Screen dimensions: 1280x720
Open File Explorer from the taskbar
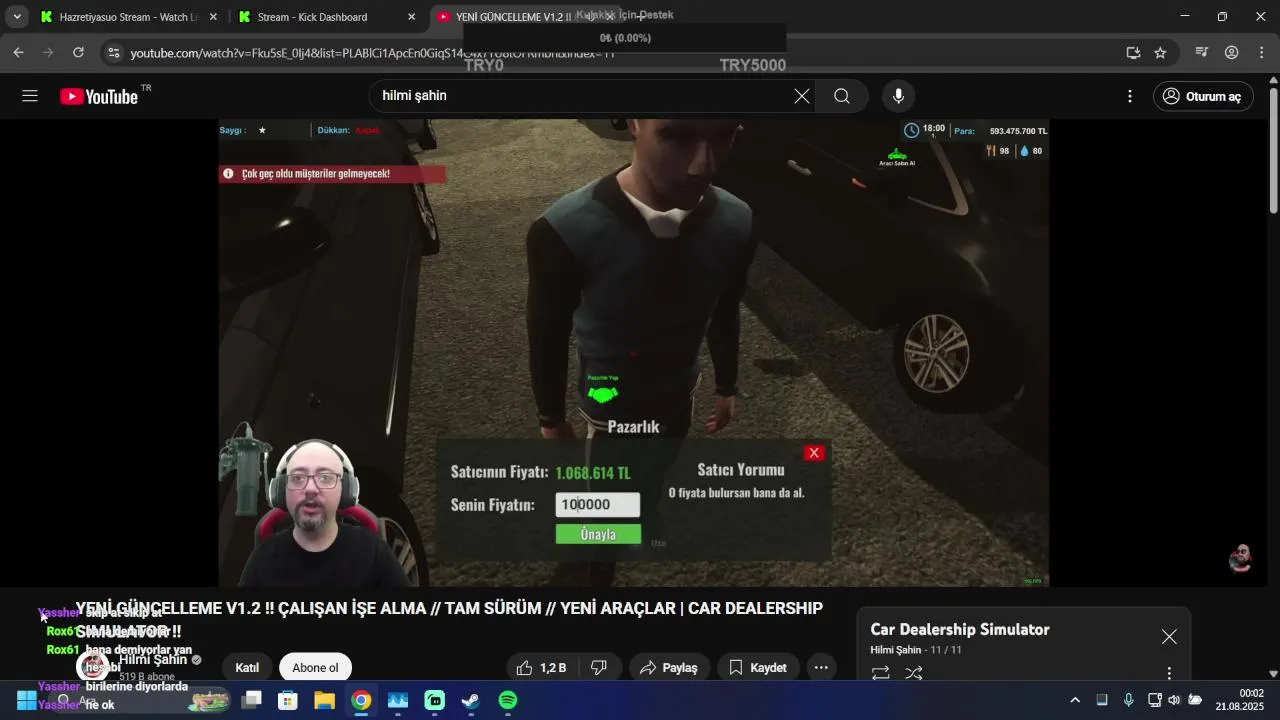pyautogui.click(x=325, y=701)
